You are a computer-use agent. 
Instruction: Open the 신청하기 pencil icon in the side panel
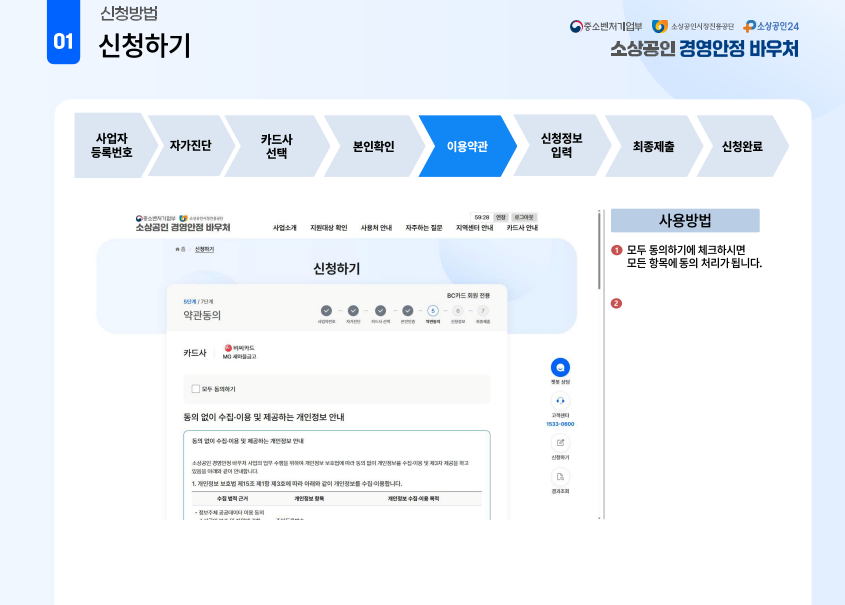pyautogui.click(x=560, y=443)
